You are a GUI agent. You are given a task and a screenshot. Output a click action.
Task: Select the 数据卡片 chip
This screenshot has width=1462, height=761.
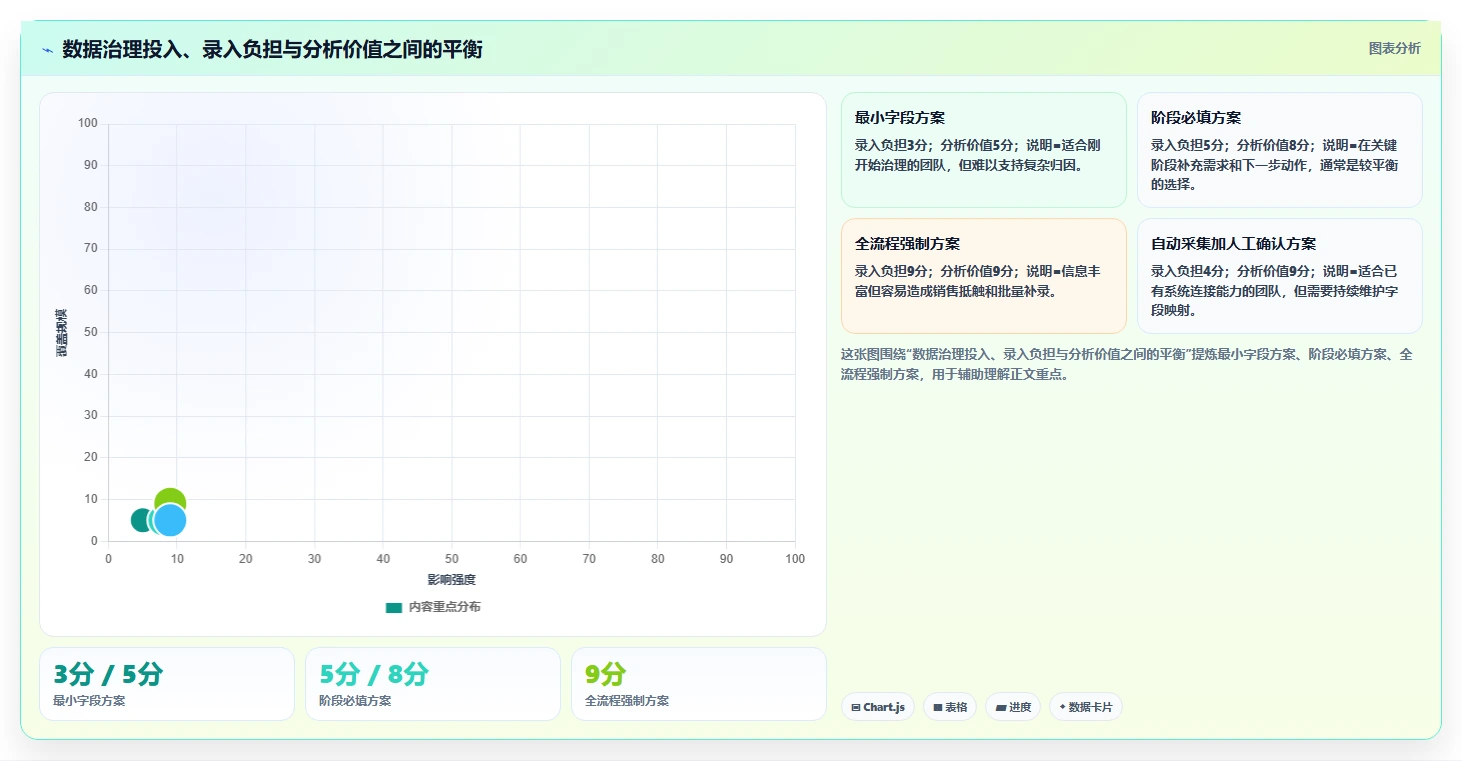tap(1086, 707)
